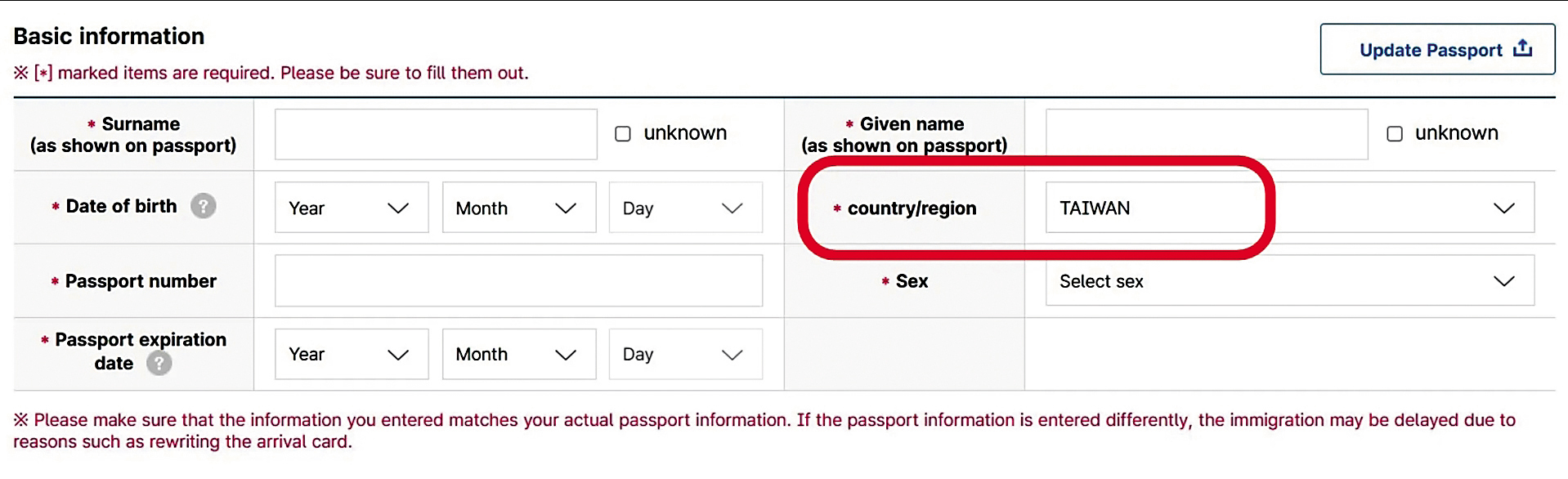
Task: Click the Surname input field
Action: tap(435, 134)
